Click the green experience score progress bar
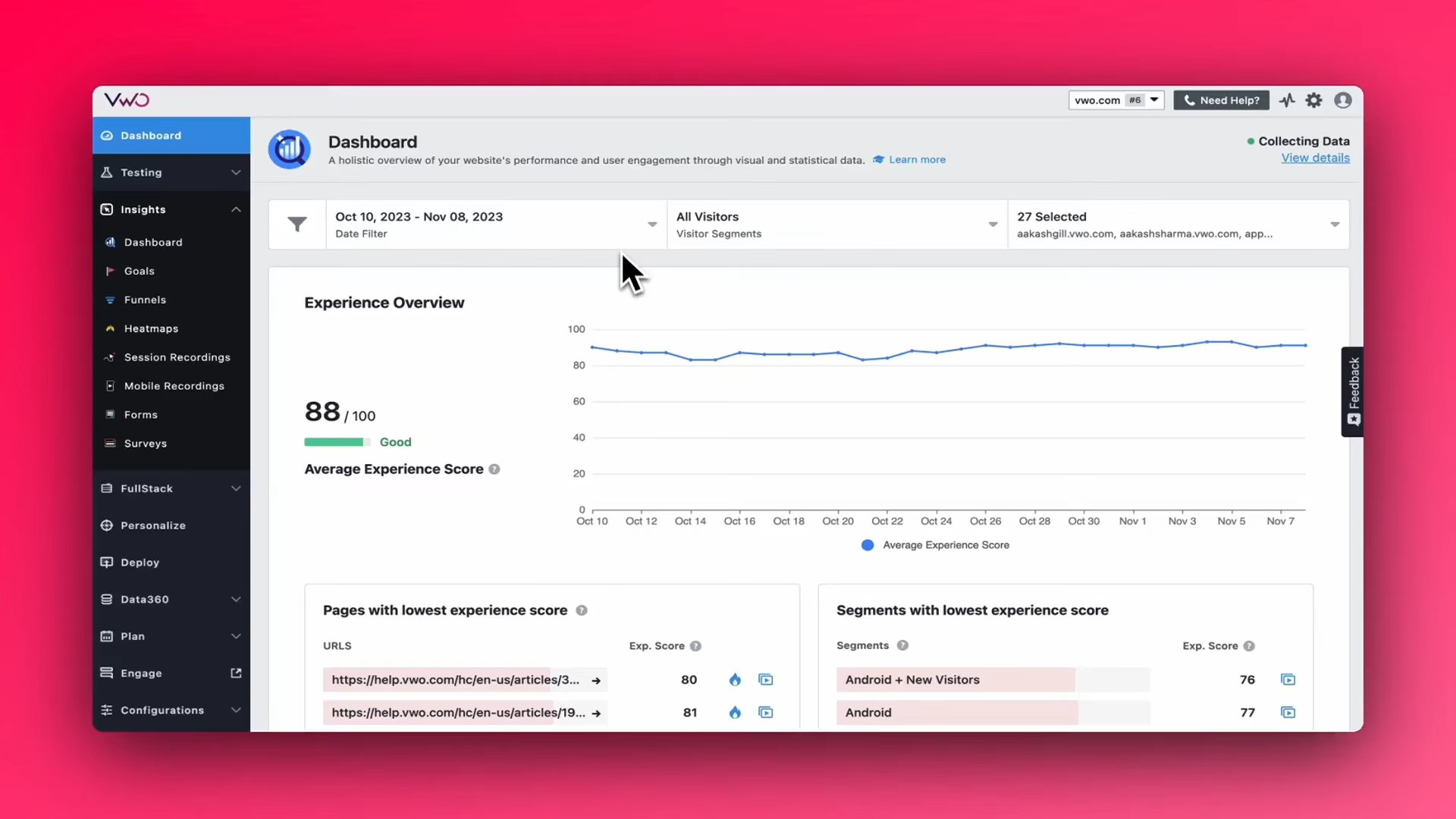 point(334,441)
